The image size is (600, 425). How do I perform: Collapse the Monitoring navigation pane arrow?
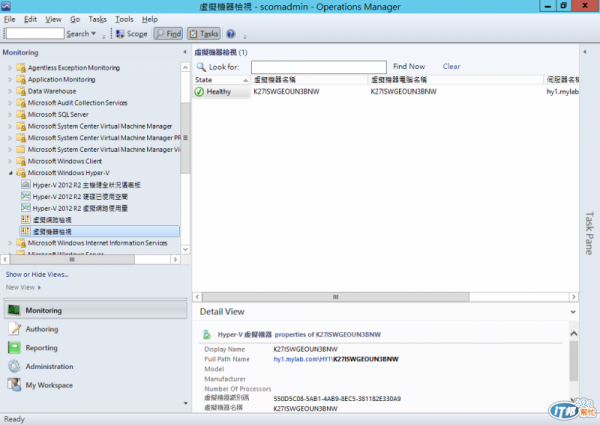click(x=185, y=52)
